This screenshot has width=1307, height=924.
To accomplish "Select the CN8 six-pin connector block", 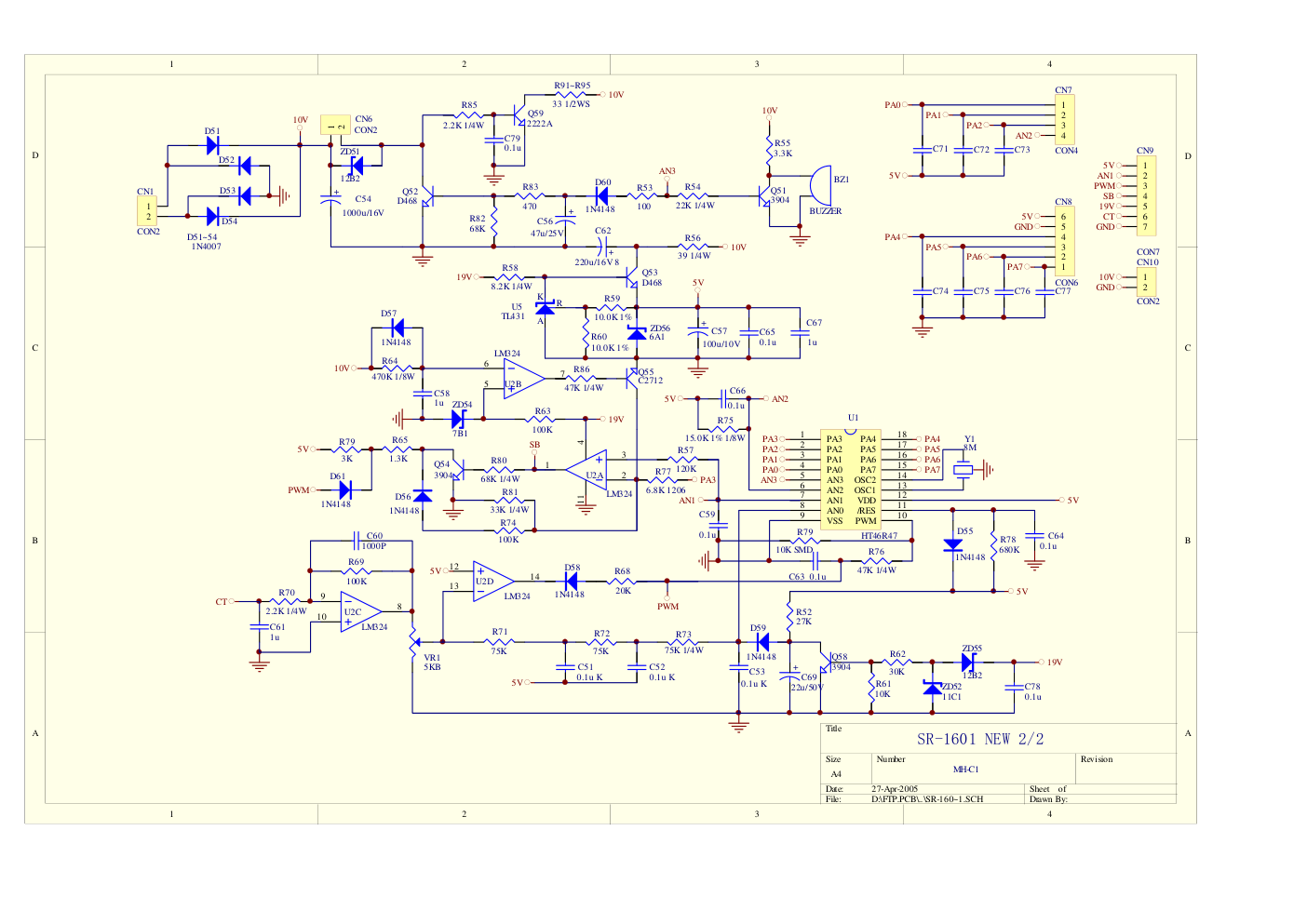I will 1064,241.
